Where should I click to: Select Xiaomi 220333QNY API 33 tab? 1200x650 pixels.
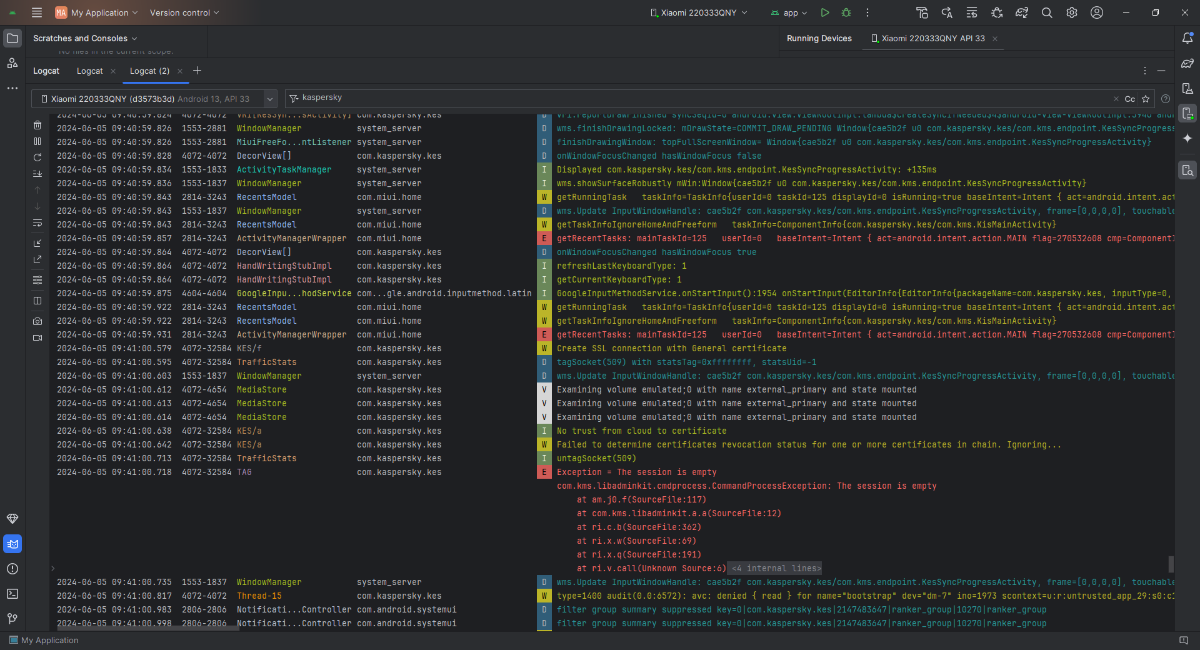932,38
